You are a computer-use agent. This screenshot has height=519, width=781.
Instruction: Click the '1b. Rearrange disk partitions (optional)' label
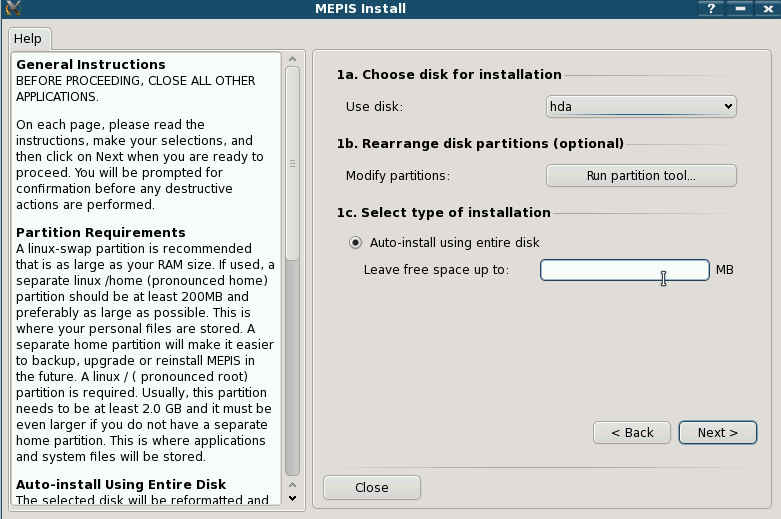pos(480,143)
